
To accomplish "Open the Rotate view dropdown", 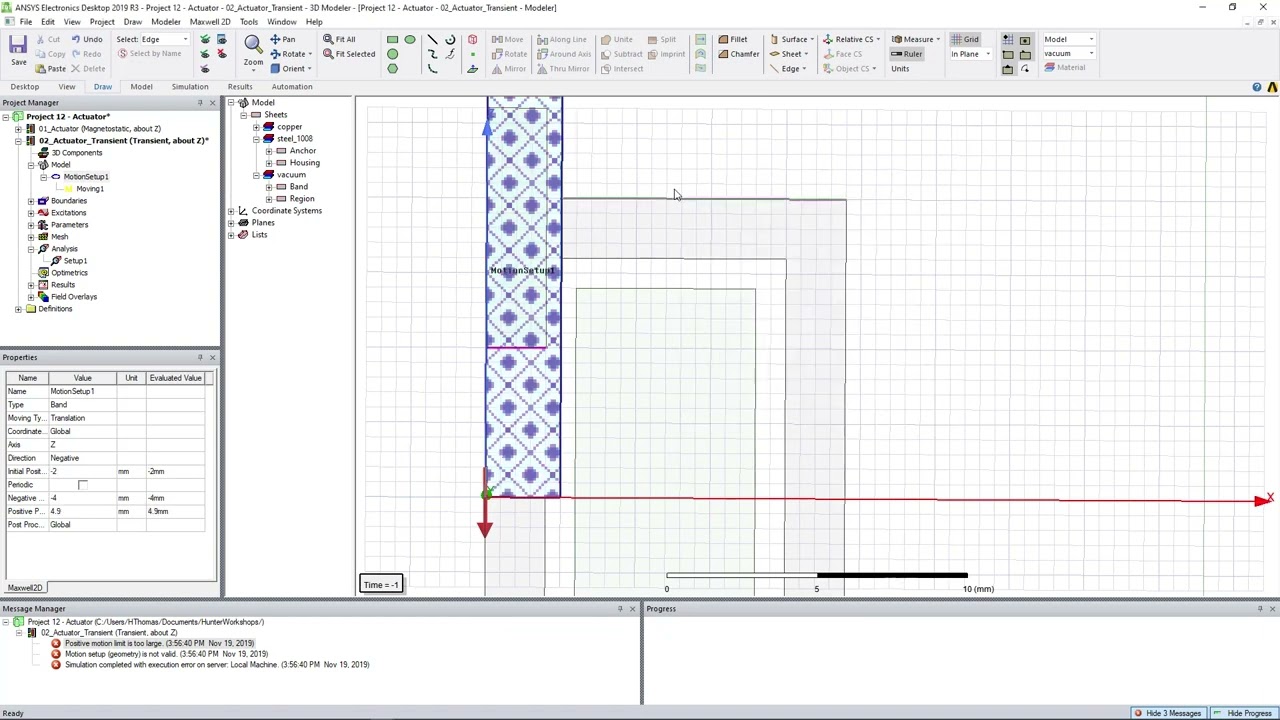I will 309,54.
